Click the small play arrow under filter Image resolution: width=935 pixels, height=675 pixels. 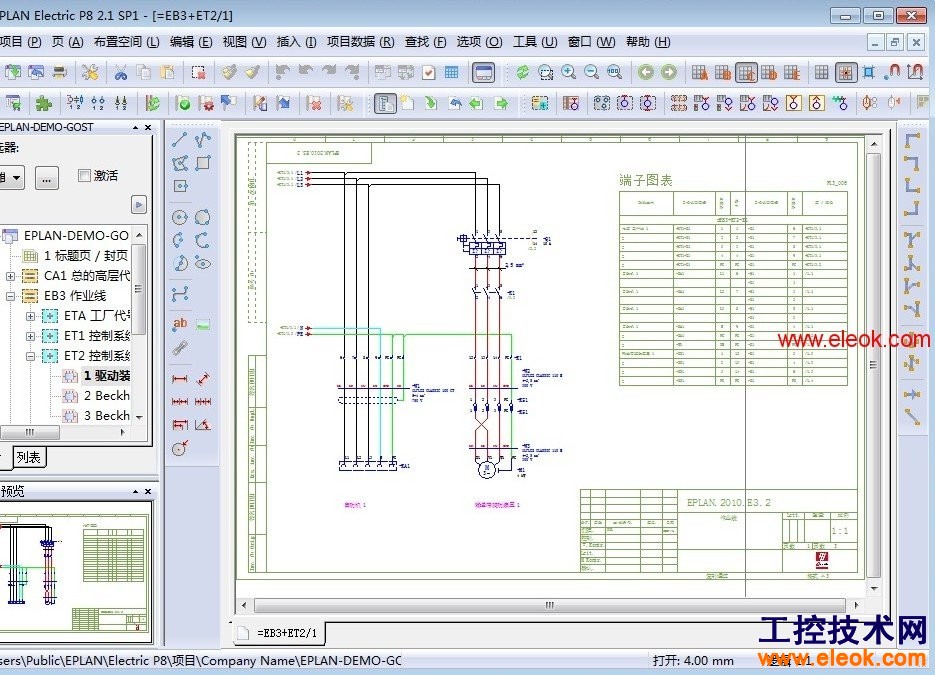click(138, 205)
